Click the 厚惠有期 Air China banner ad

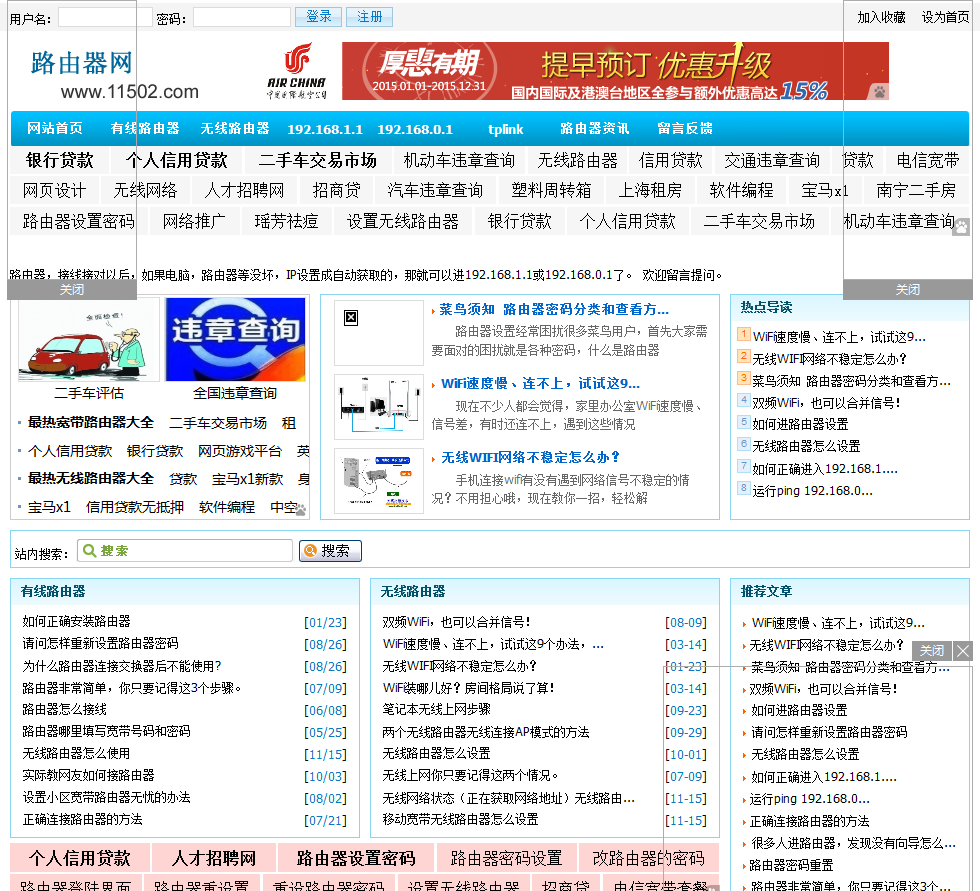(x=615, y=71)
